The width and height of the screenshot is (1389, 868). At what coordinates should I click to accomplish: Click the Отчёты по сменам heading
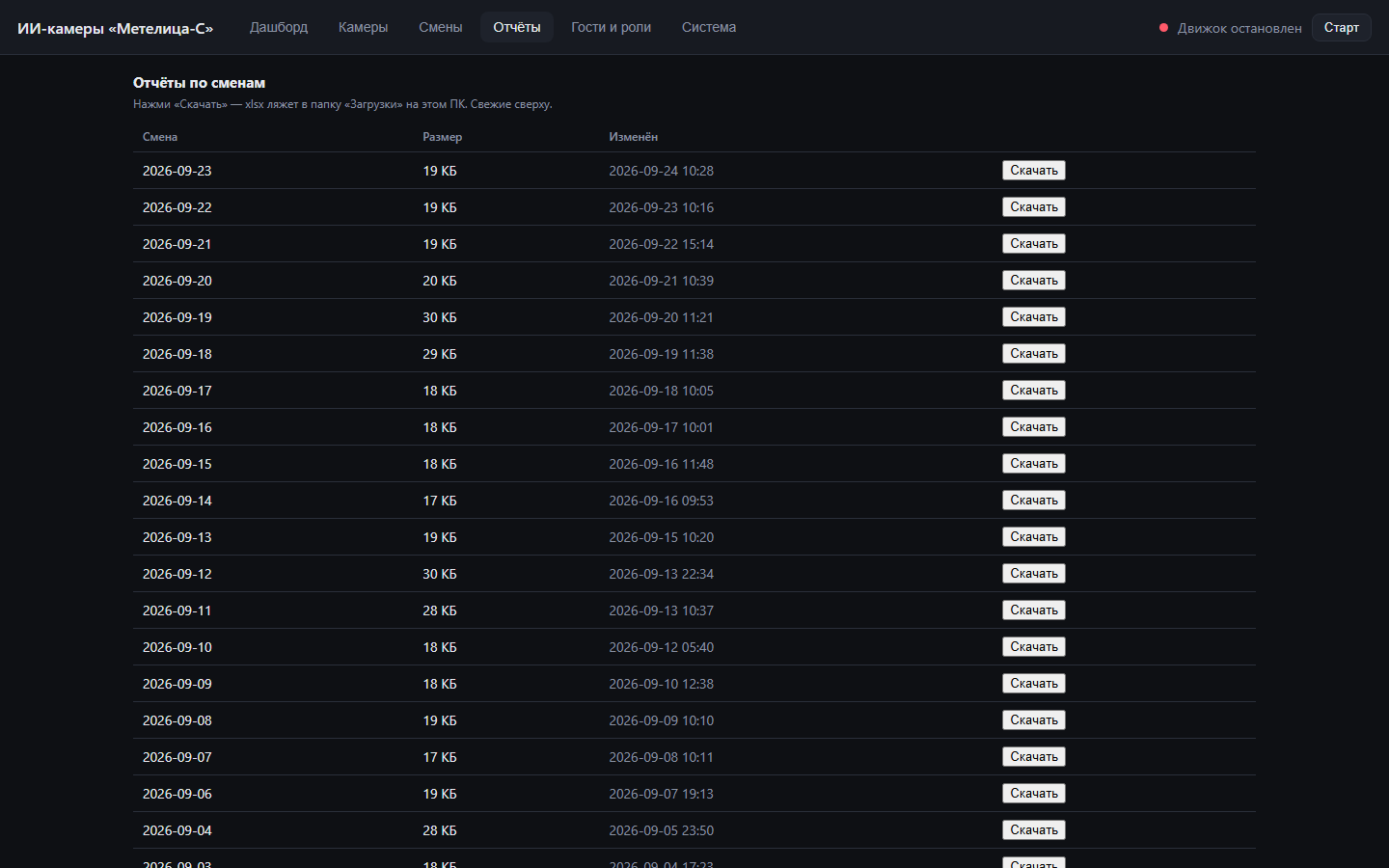[199, 83]
